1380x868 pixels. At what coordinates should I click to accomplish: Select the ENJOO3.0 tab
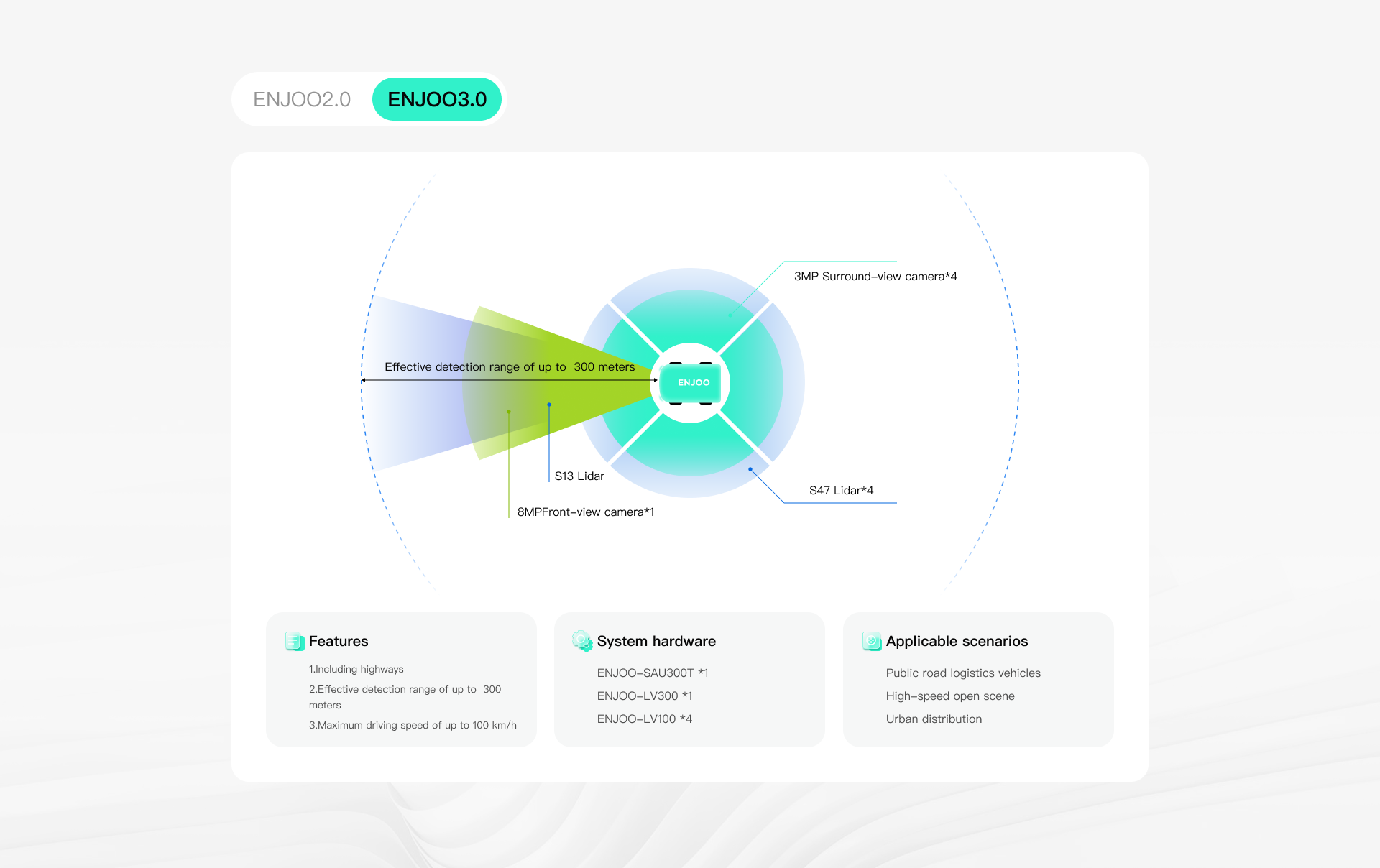[x=437, y=99]
